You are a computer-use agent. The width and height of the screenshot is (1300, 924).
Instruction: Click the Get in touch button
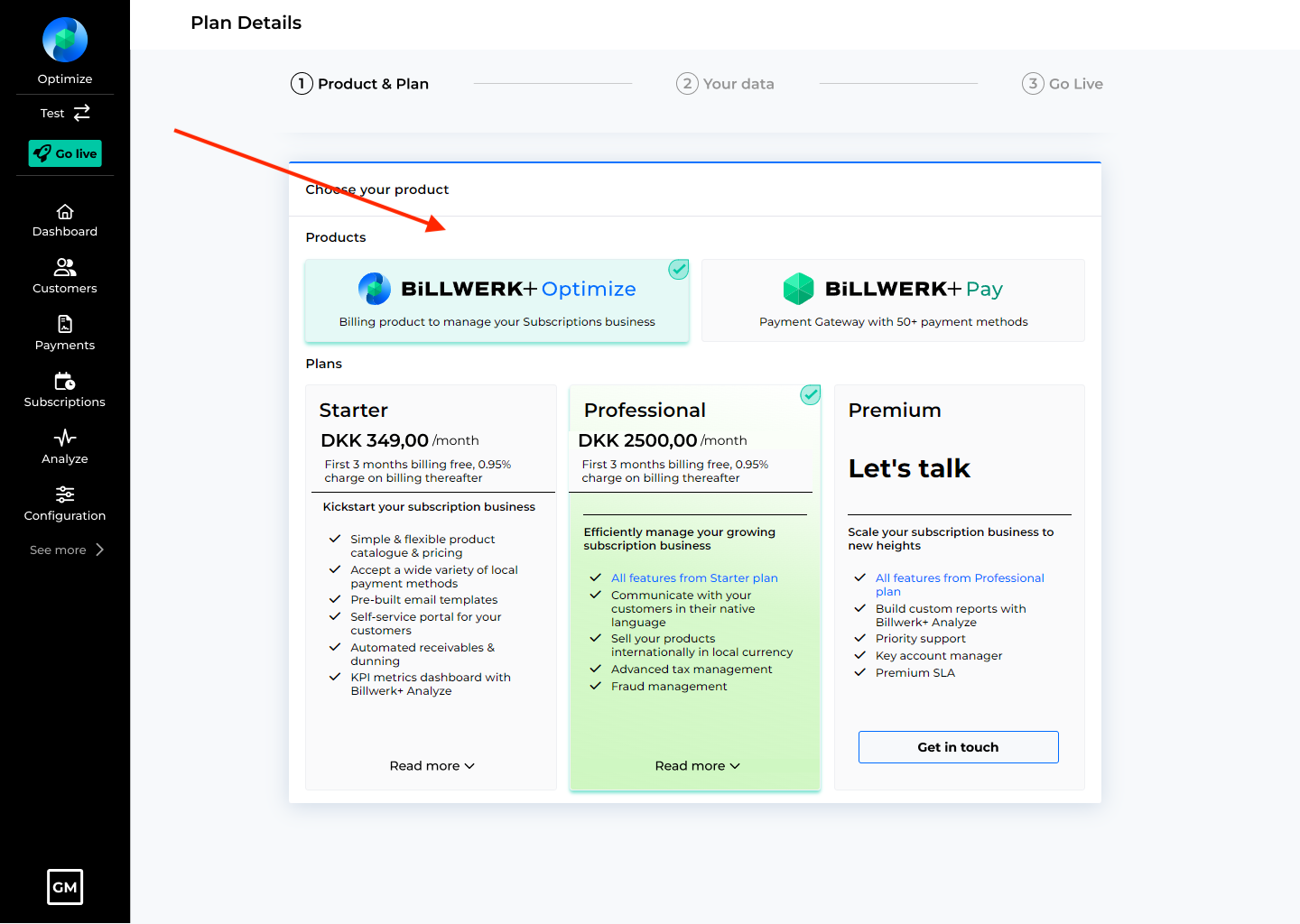[958, 747]
